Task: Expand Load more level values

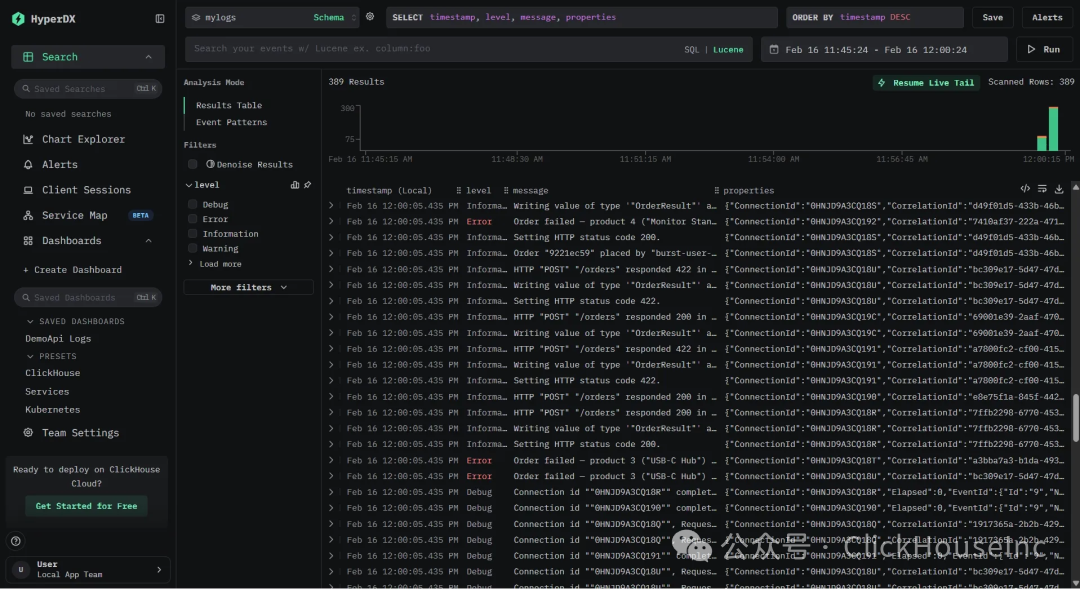Action: click(x=215, y=264)
